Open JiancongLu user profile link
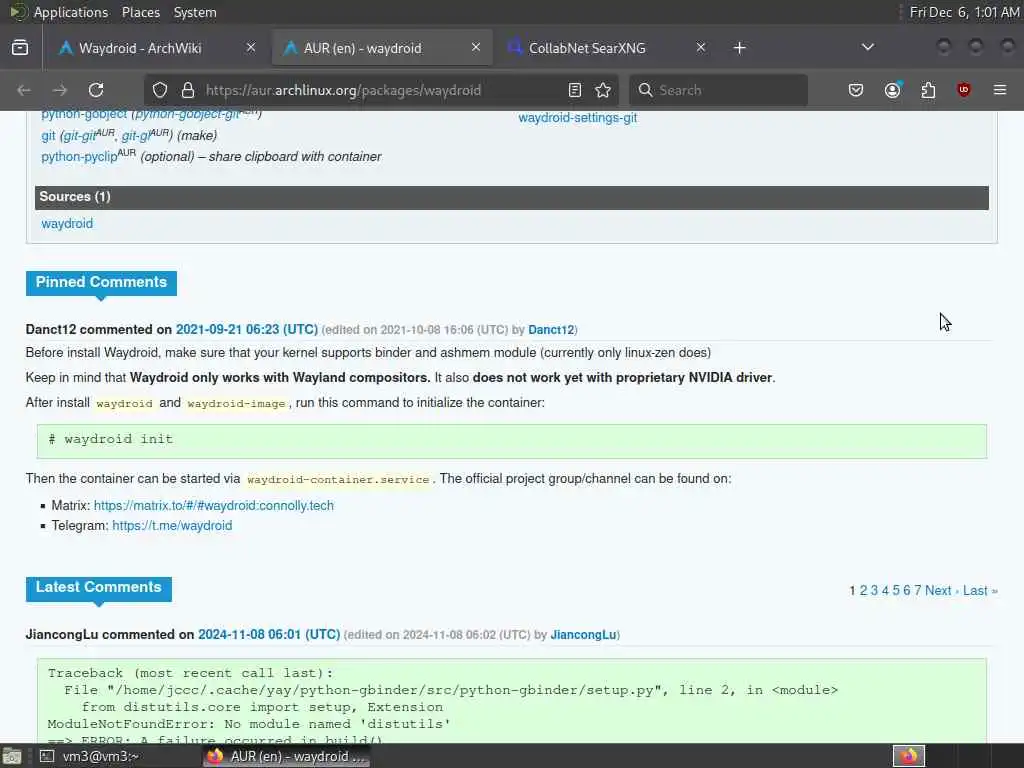Image resolution: width=1024 pixels, height=768 pixels. pyautogui.click(x=583, y=635)
